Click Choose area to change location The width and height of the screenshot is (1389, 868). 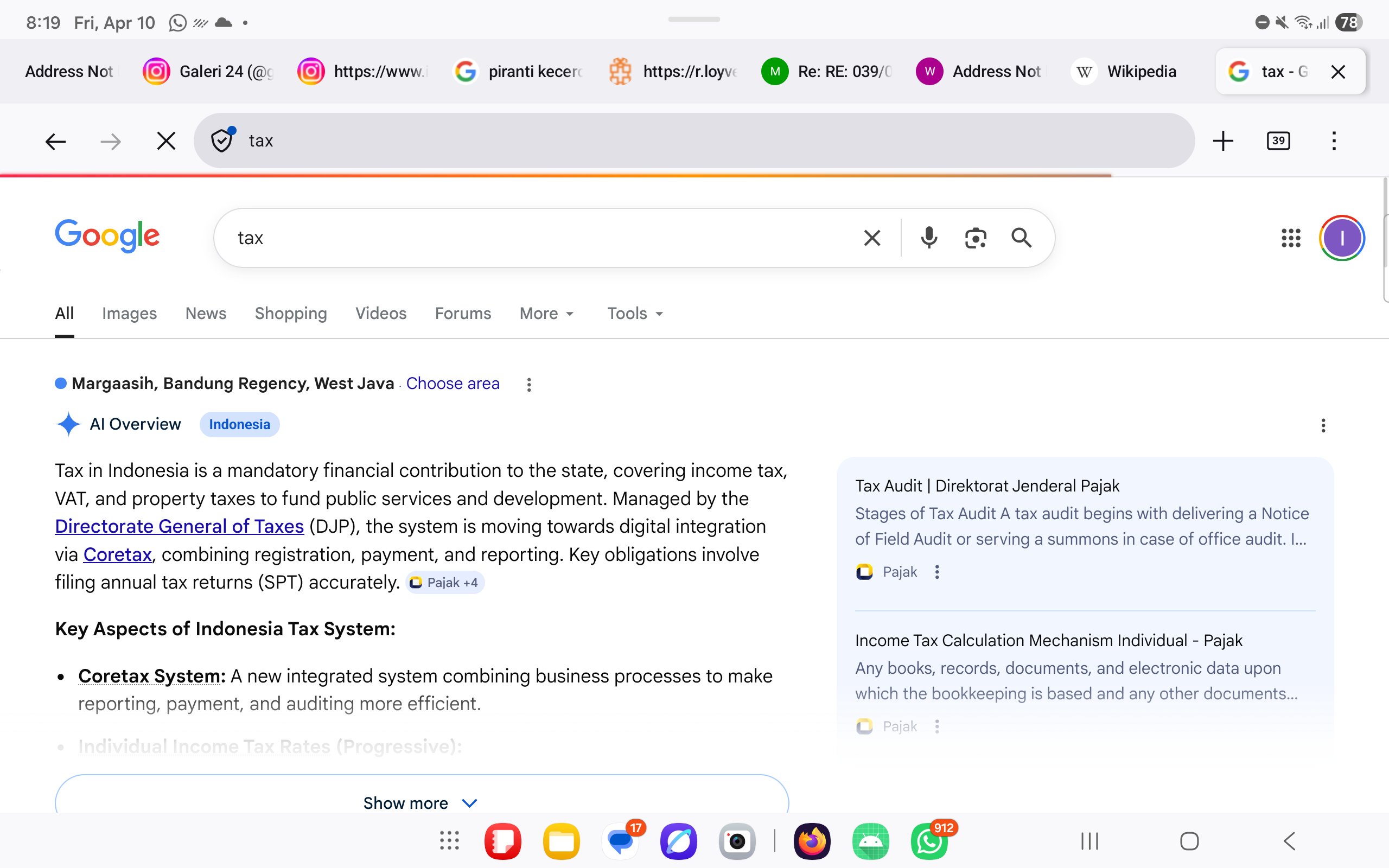[453, 384]
